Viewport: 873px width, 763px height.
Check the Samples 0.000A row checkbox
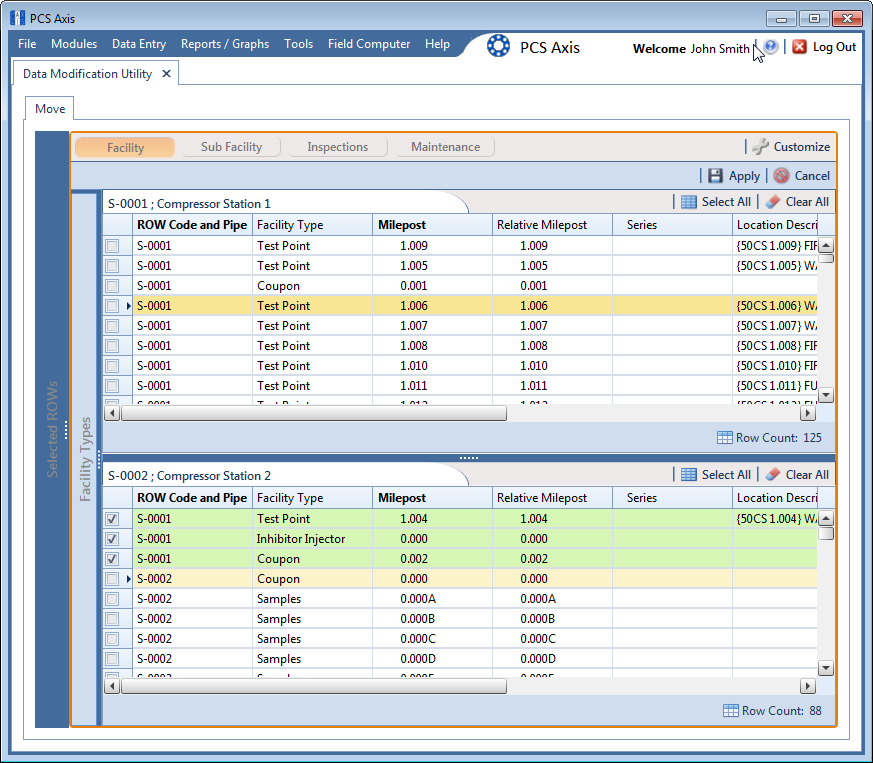(112, 599)
